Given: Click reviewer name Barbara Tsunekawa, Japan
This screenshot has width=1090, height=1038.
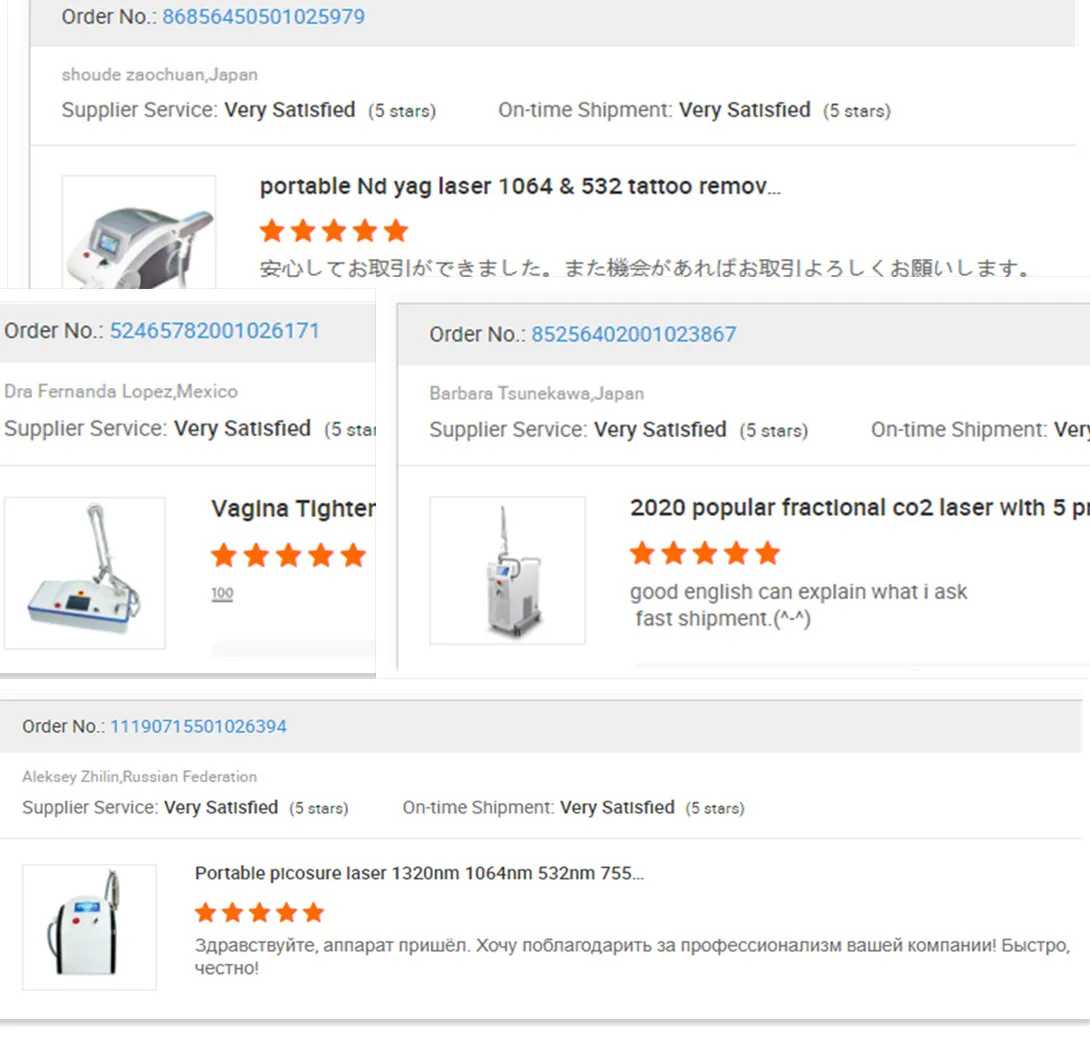Looking at the screenshot, I should [x=536, y=394].
